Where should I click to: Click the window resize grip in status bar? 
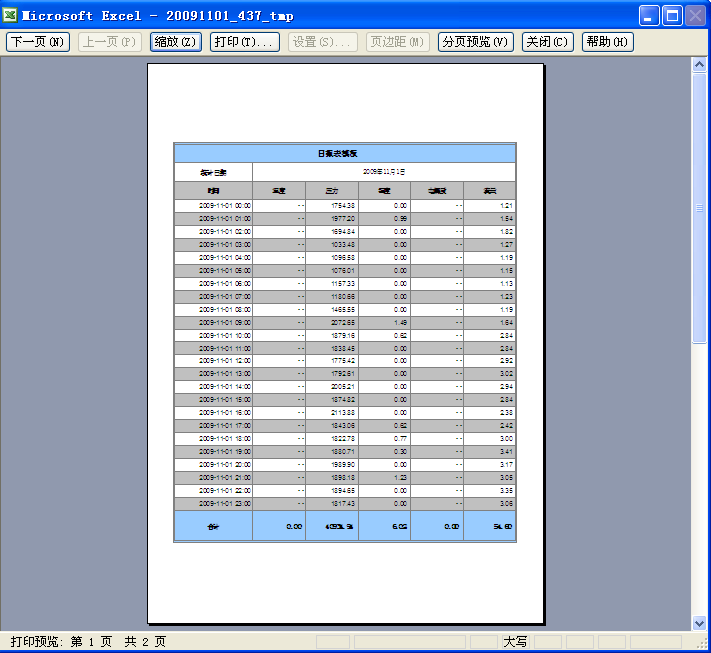click(703, 644)
